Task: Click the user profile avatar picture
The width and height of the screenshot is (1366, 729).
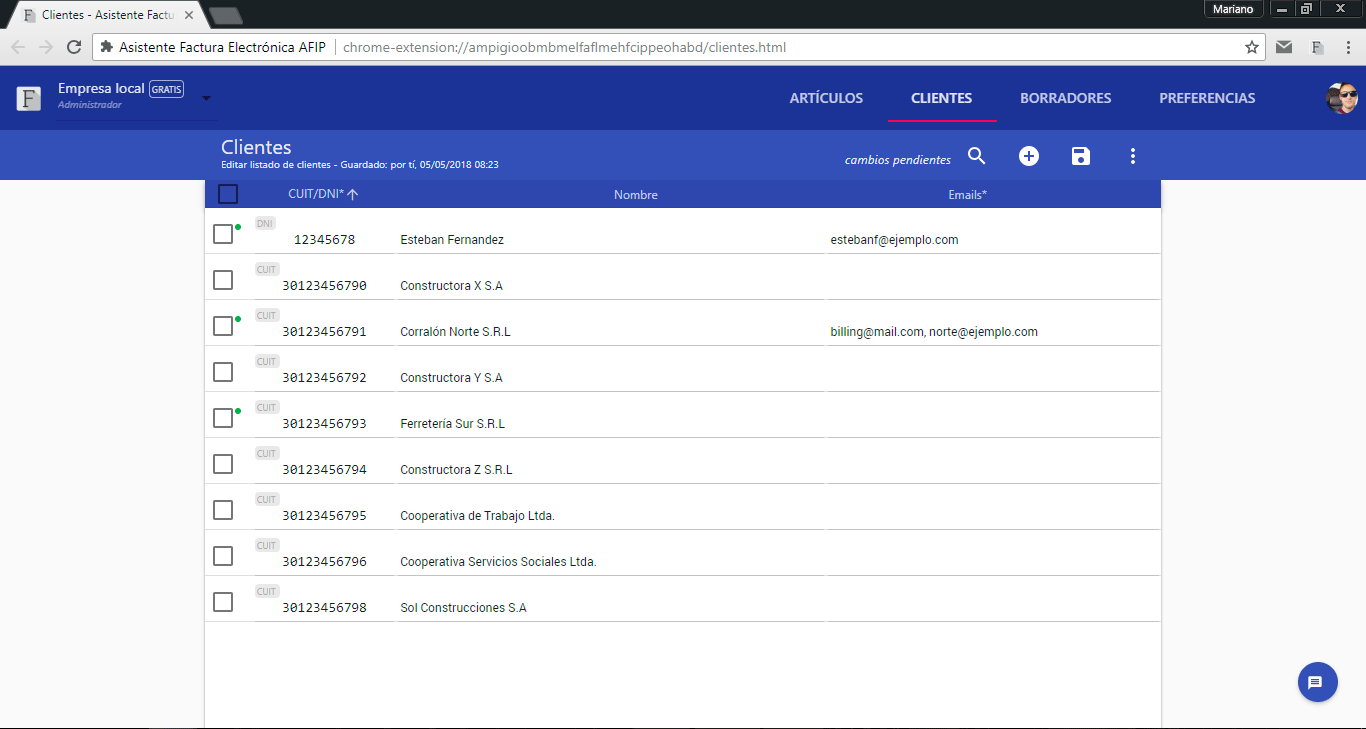Action: (1341, 98)
